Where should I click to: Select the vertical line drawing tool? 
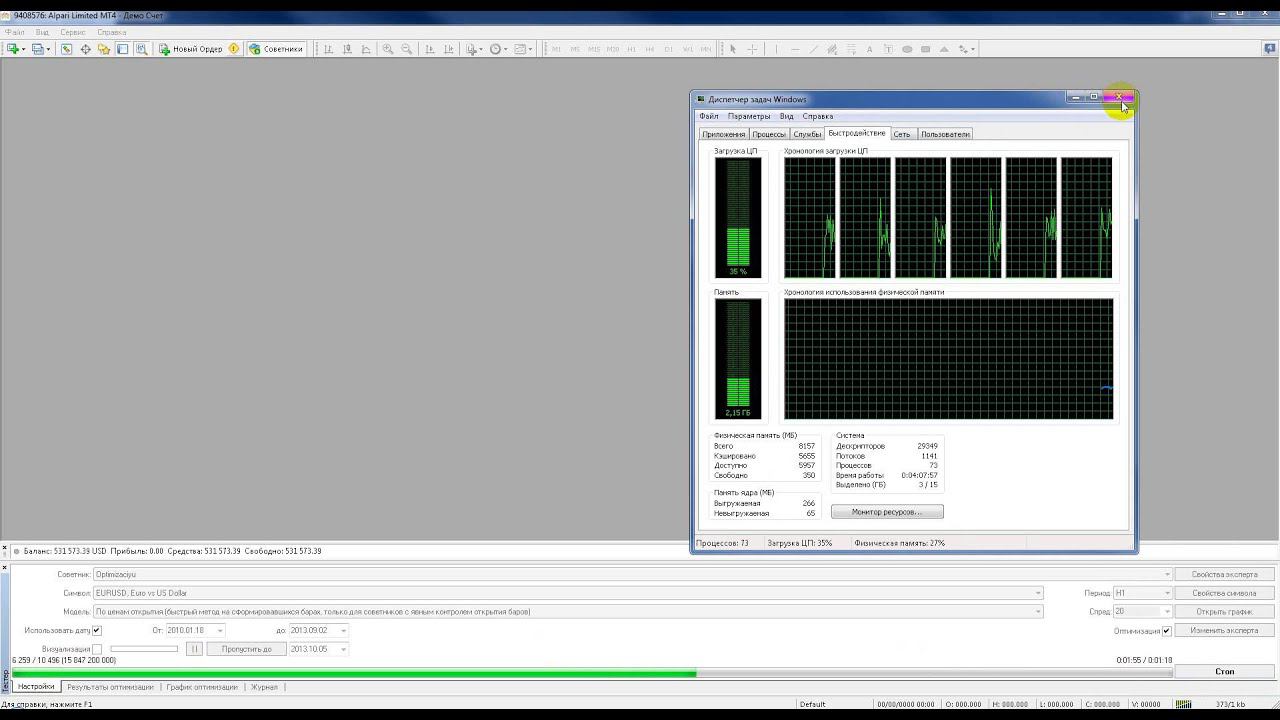[x=776, y=49]
